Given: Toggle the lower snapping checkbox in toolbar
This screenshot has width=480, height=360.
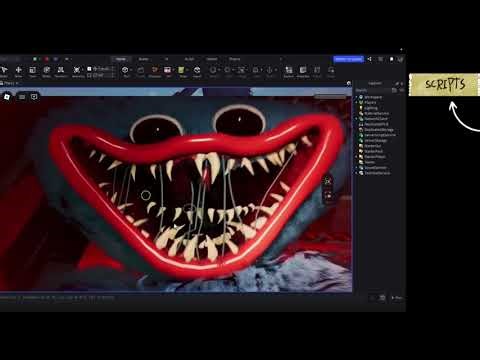Looking at the screenshot, I should tap(89, 75).
